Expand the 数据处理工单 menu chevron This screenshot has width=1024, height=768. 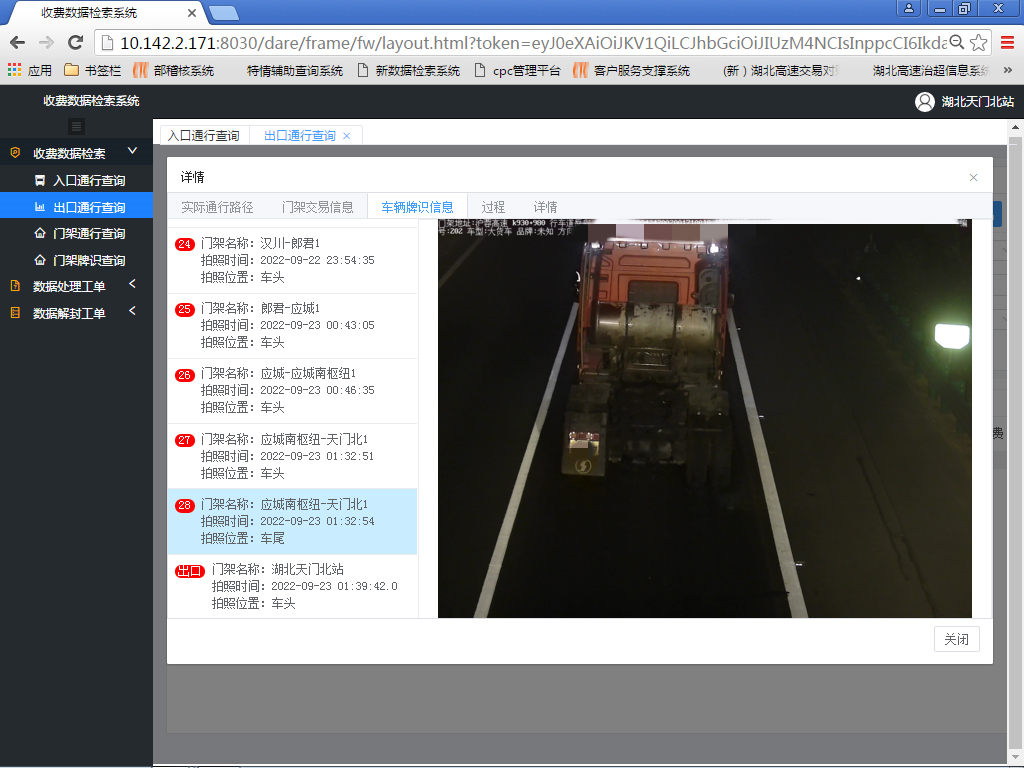pos(133,284)
